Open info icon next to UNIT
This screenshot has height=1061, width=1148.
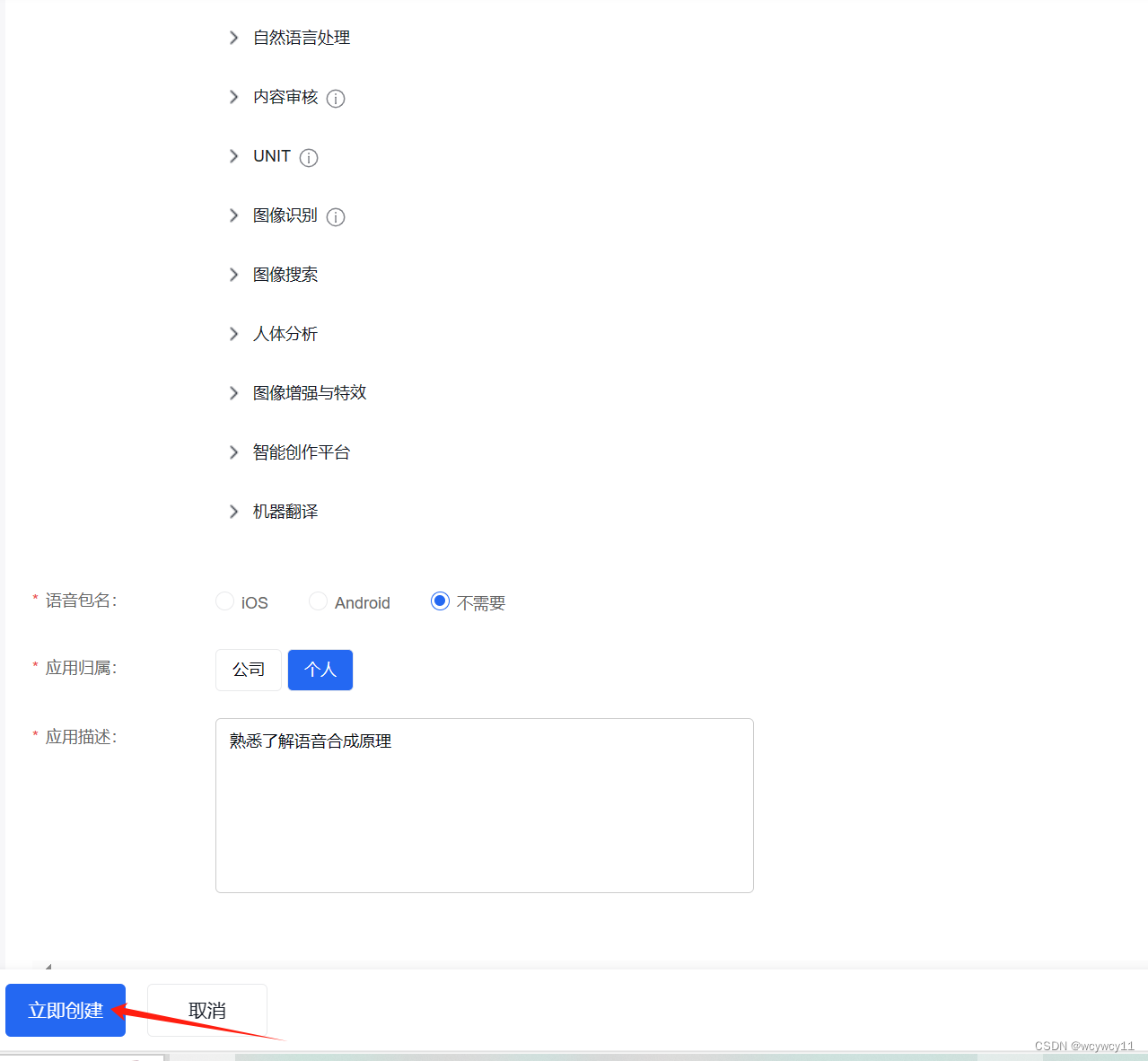[309, 158]
